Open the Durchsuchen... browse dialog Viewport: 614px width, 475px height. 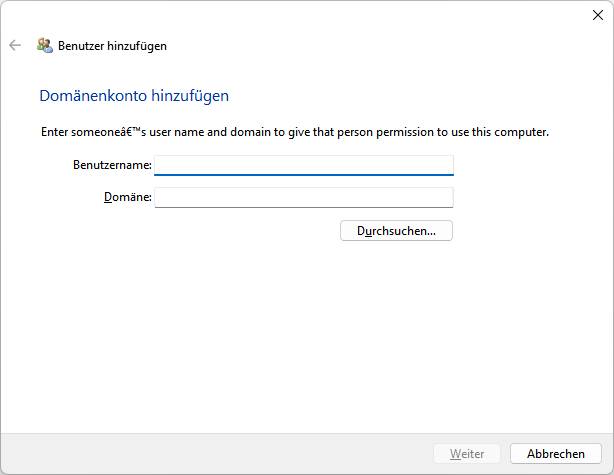point(396,231)
